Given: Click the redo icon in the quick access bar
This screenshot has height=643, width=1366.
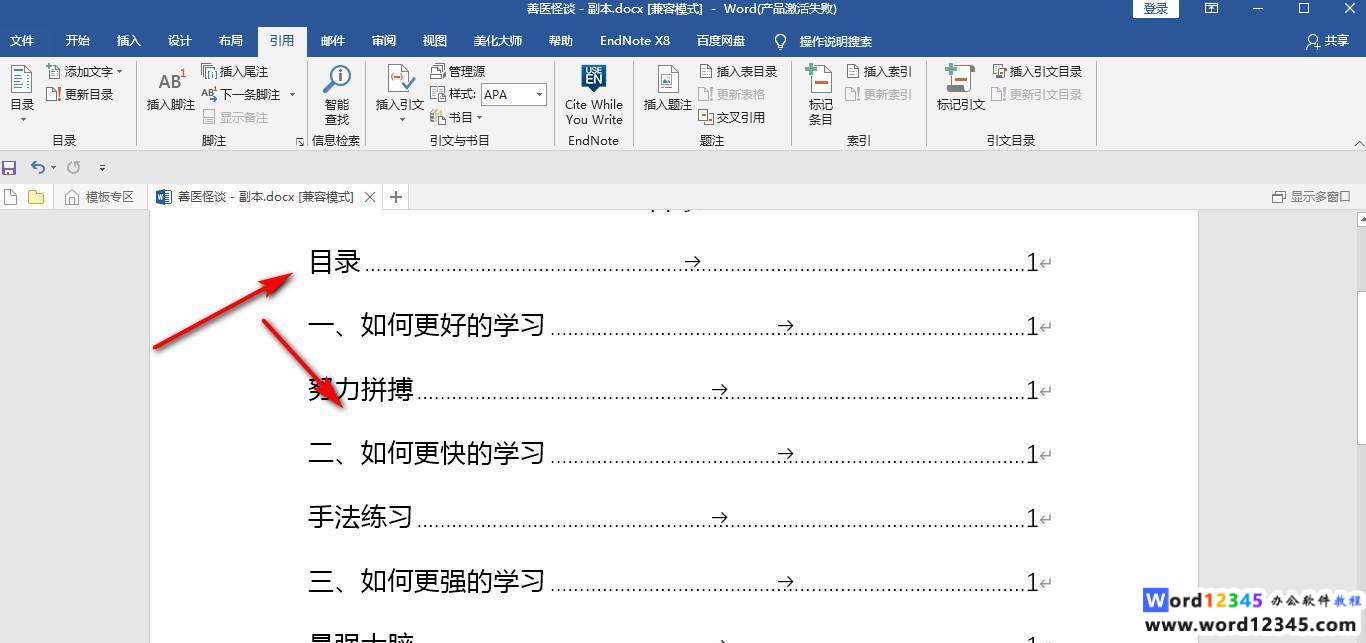Looking at the screenshot, I should 74,167.
